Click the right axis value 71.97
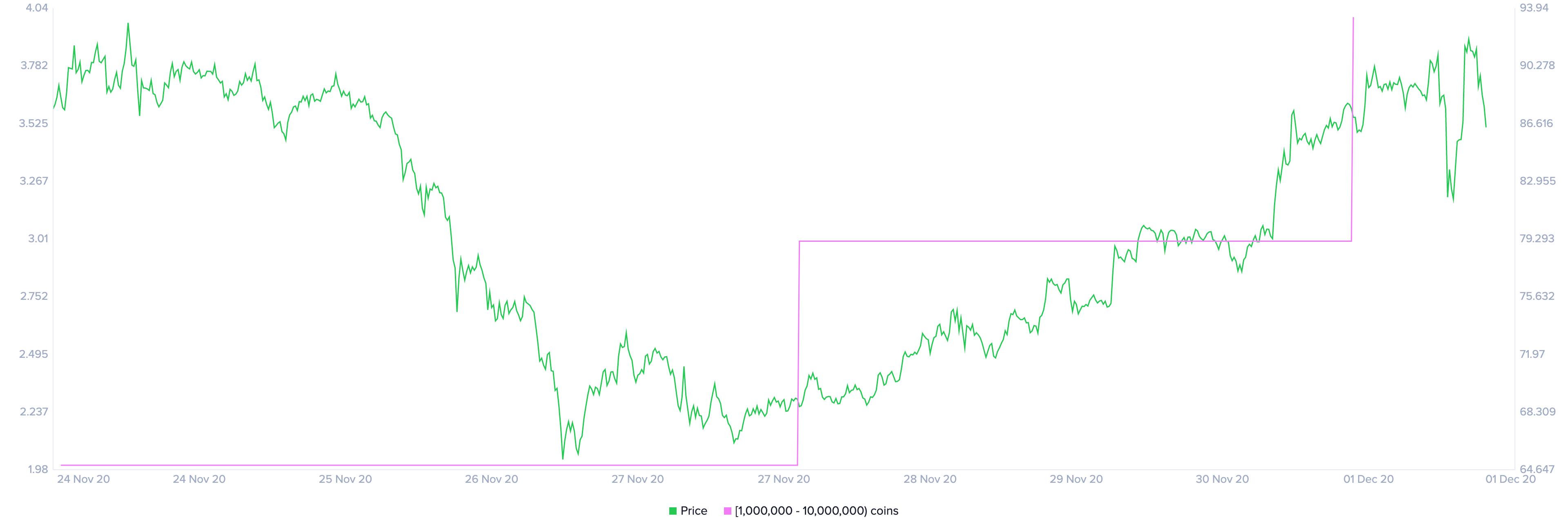 pos(1532,354)
